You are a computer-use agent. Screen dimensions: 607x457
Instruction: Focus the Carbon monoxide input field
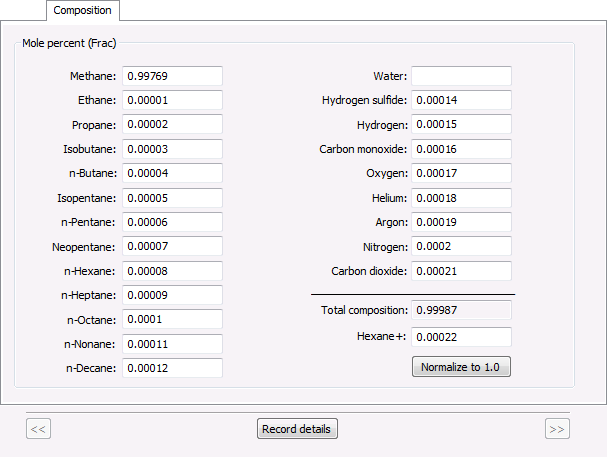point(461,149)
